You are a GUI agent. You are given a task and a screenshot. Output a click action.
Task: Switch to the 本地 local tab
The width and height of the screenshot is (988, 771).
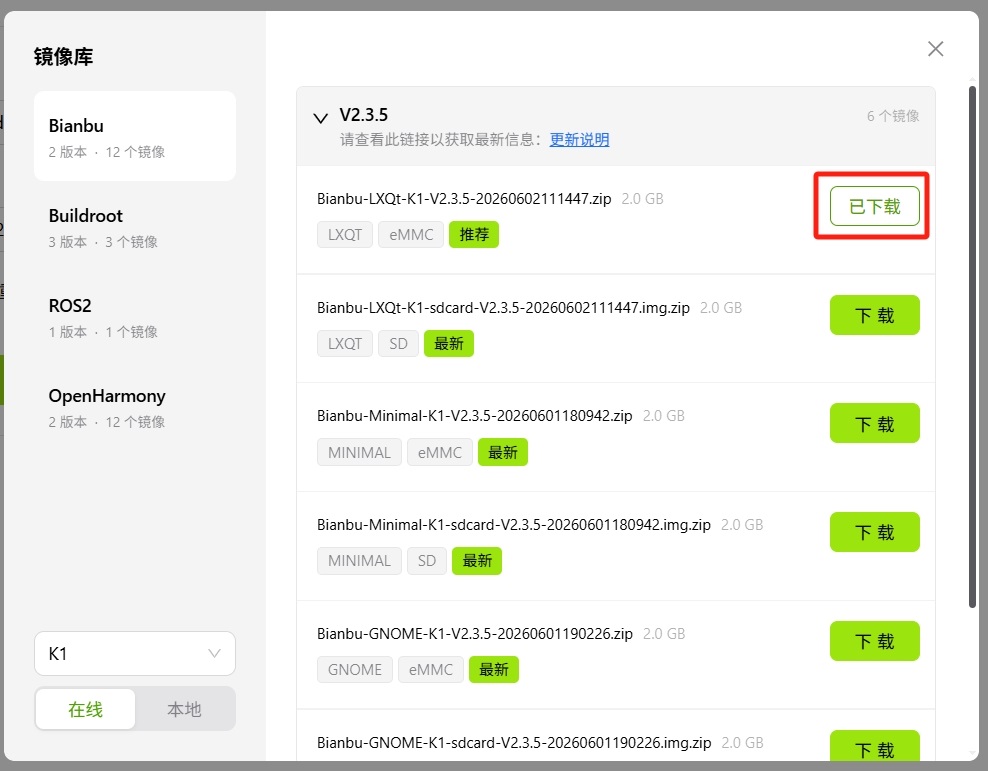pyautogui.click(x=184, y=709)
